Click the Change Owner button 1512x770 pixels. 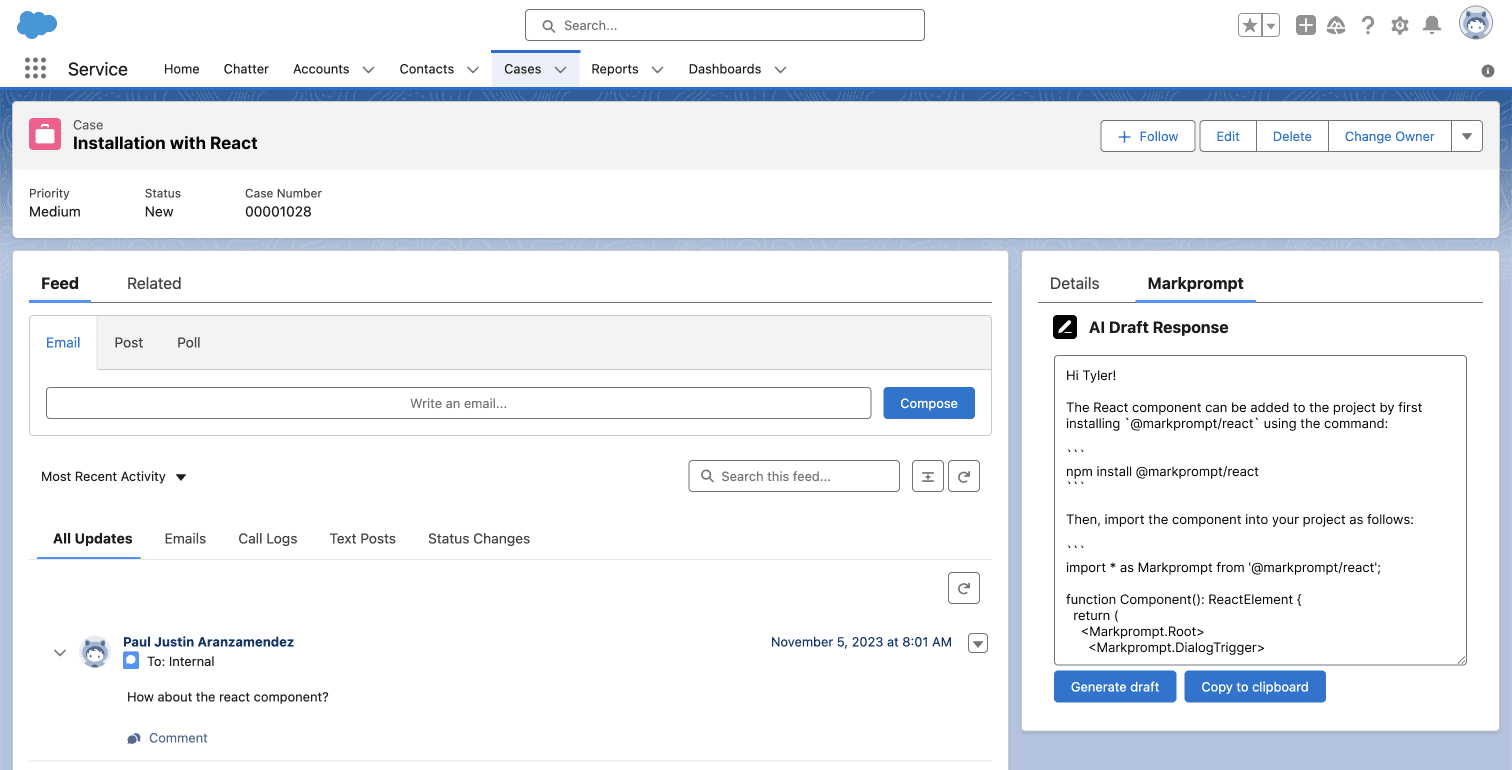pyautogui.click(x=1389, y=137)
